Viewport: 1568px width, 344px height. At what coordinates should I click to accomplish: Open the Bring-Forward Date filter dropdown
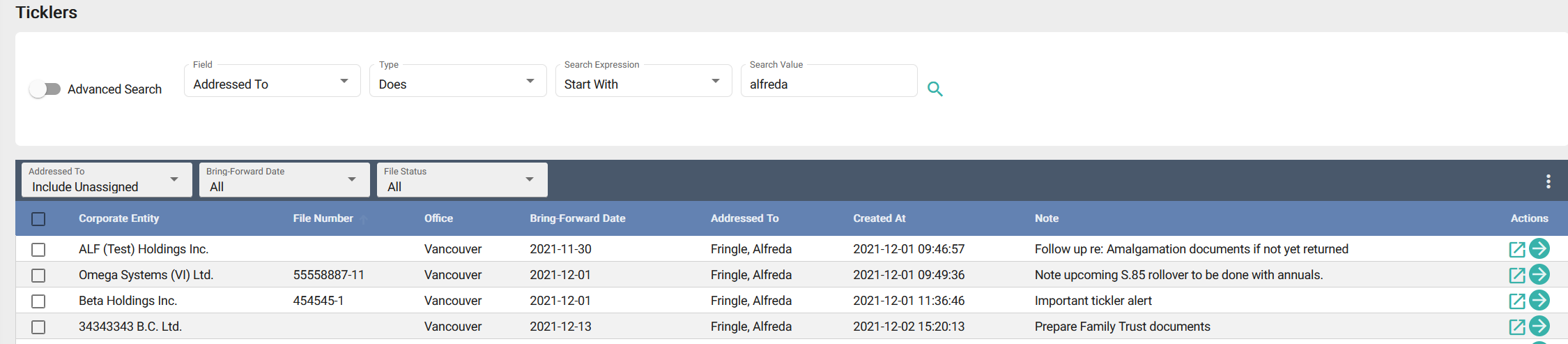pyautogui.click(x=284, y=181)
